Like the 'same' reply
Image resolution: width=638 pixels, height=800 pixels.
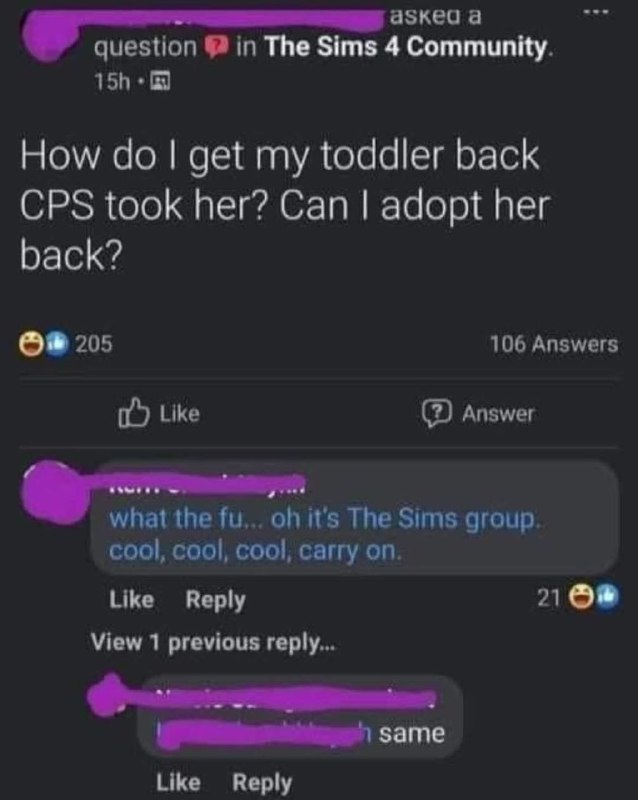coord(178,782)
